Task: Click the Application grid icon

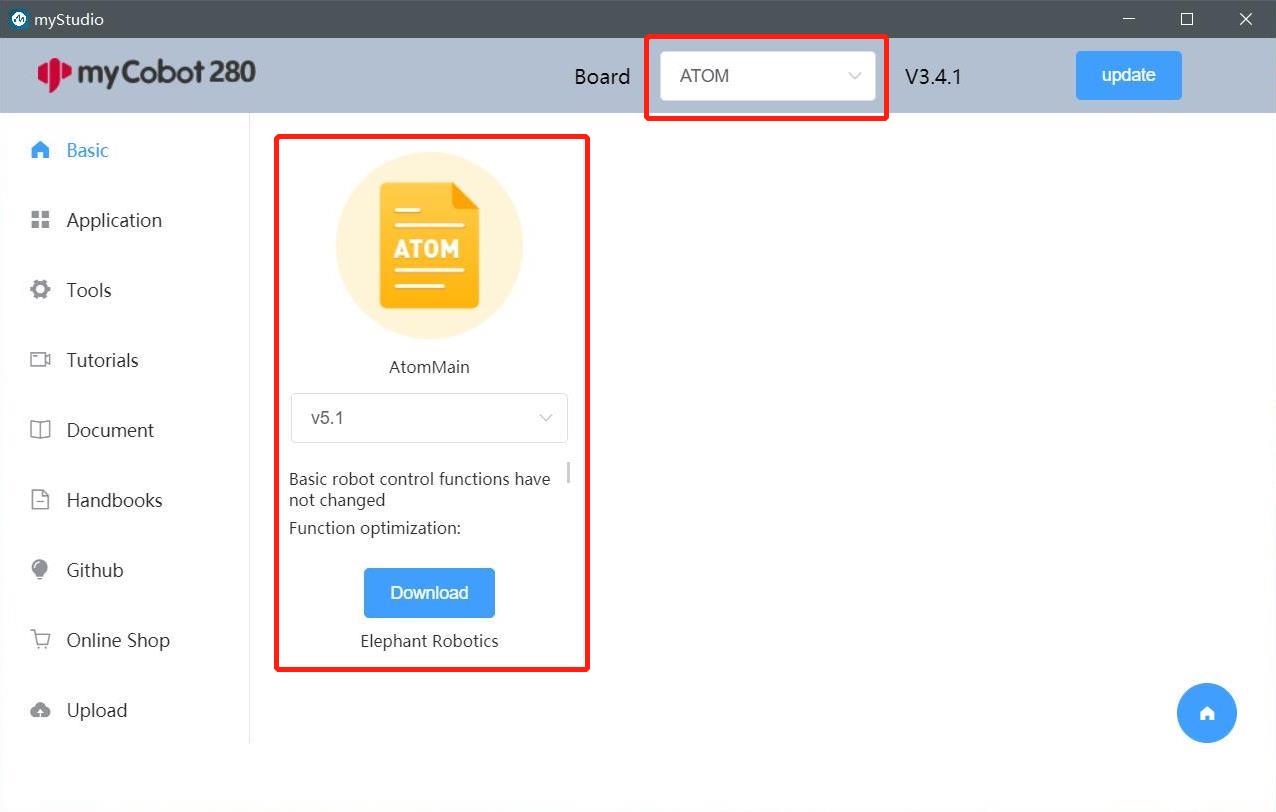Action: point(40,220)
